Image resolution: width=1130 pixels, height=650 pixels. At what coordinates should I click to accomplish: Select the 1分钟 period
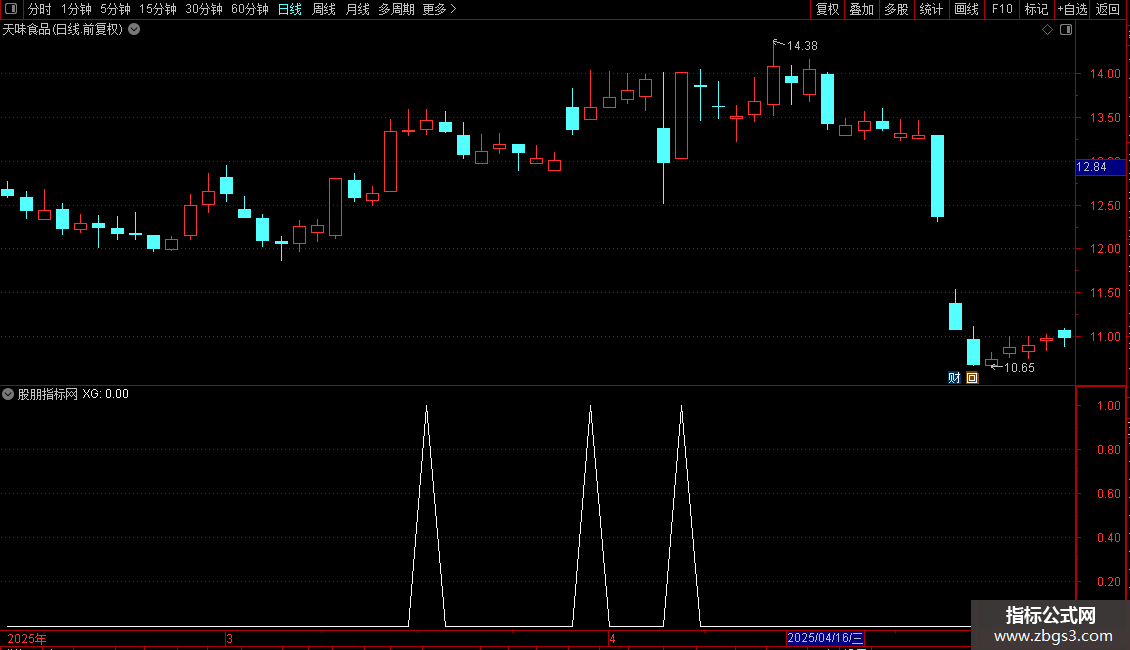[x=76, y=9]
